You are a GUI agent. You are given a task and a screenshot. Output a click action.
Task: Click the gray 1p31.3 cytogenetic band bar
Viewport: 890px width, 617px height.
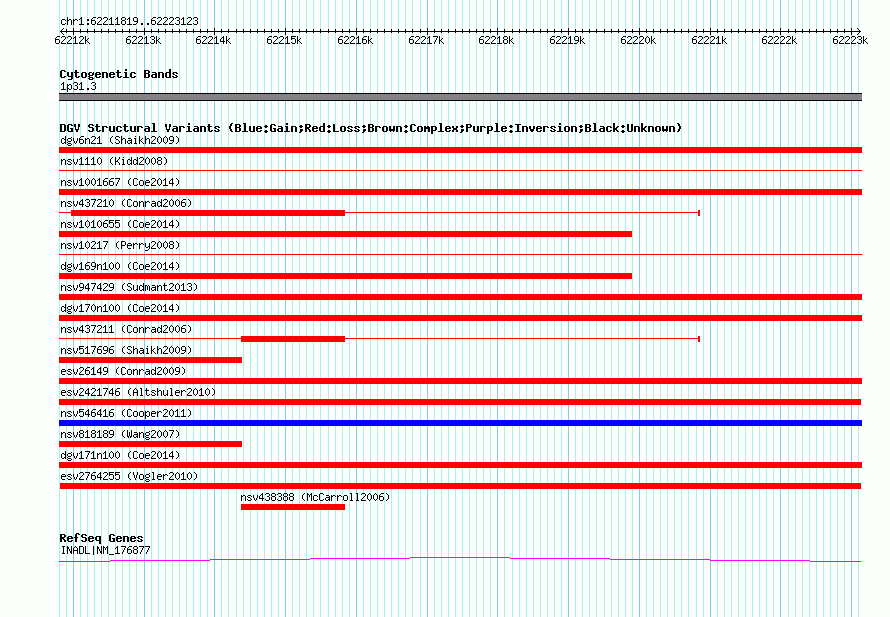click(460, 97)
